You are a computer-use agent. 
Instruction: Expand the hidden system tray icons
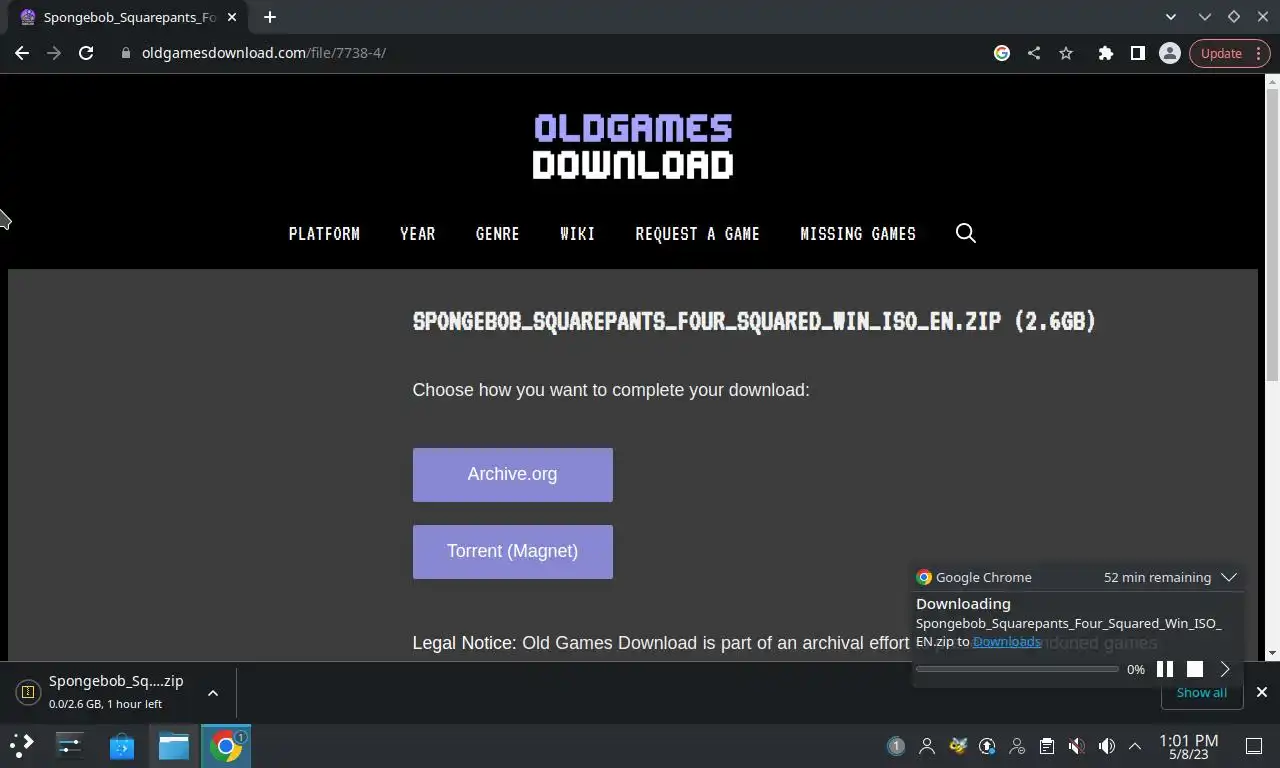click(1135, 746)
